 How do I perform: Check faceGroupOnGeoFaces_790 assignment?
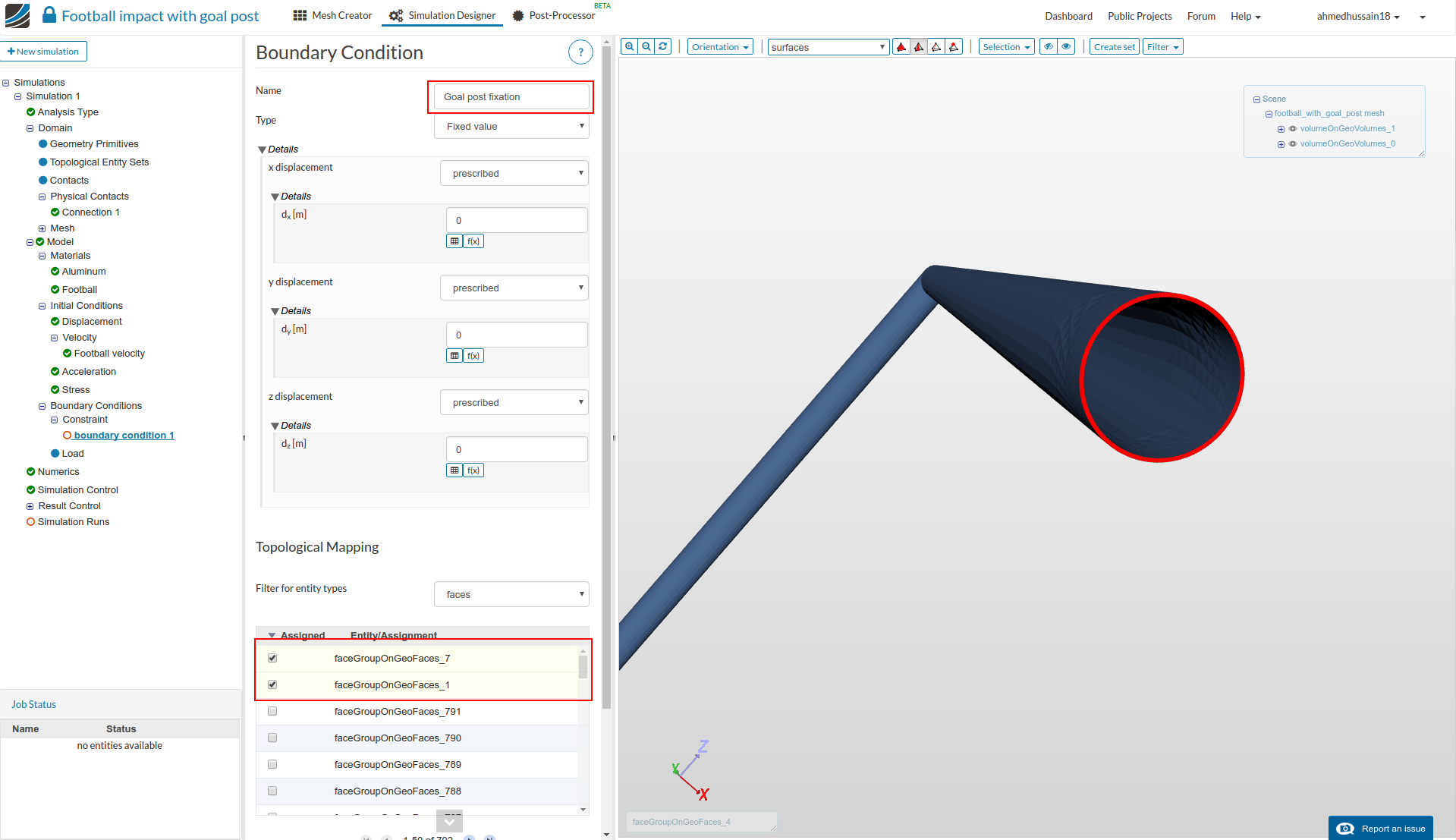click(272, 738)
